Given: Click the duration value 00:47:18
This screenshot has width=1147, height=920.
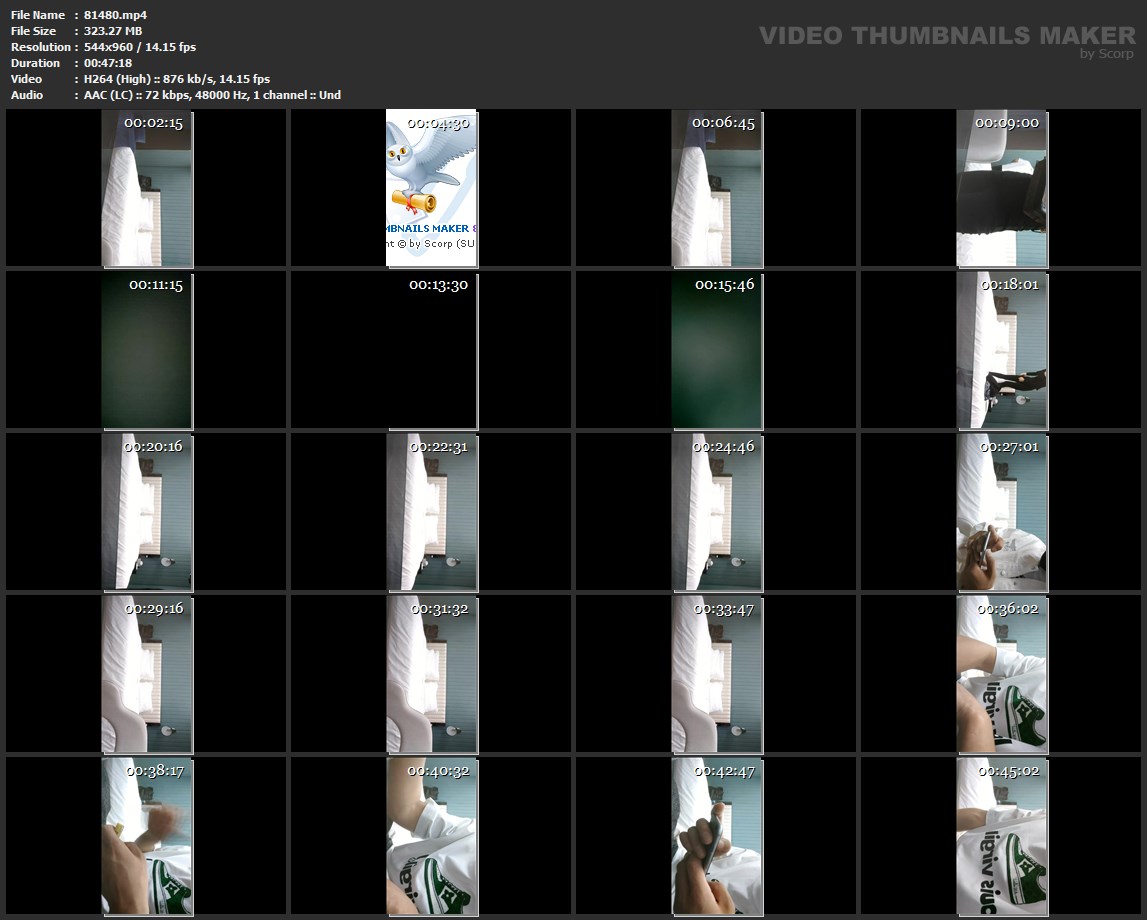Looking at the screenshot, I should click(108, 63).
